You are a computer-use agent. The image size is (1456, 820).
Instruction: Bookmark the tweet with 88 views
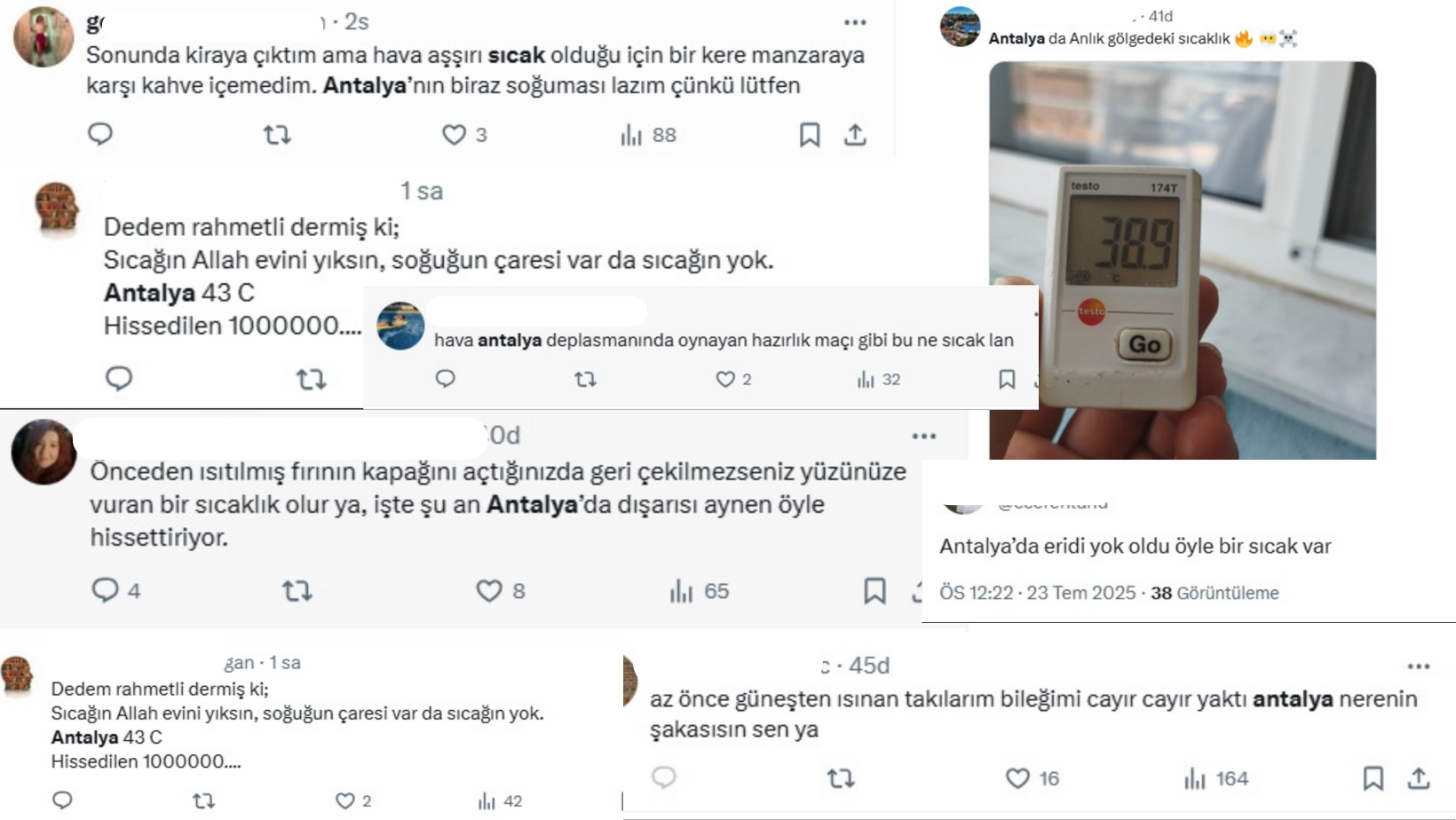click(x=810, y=135)
